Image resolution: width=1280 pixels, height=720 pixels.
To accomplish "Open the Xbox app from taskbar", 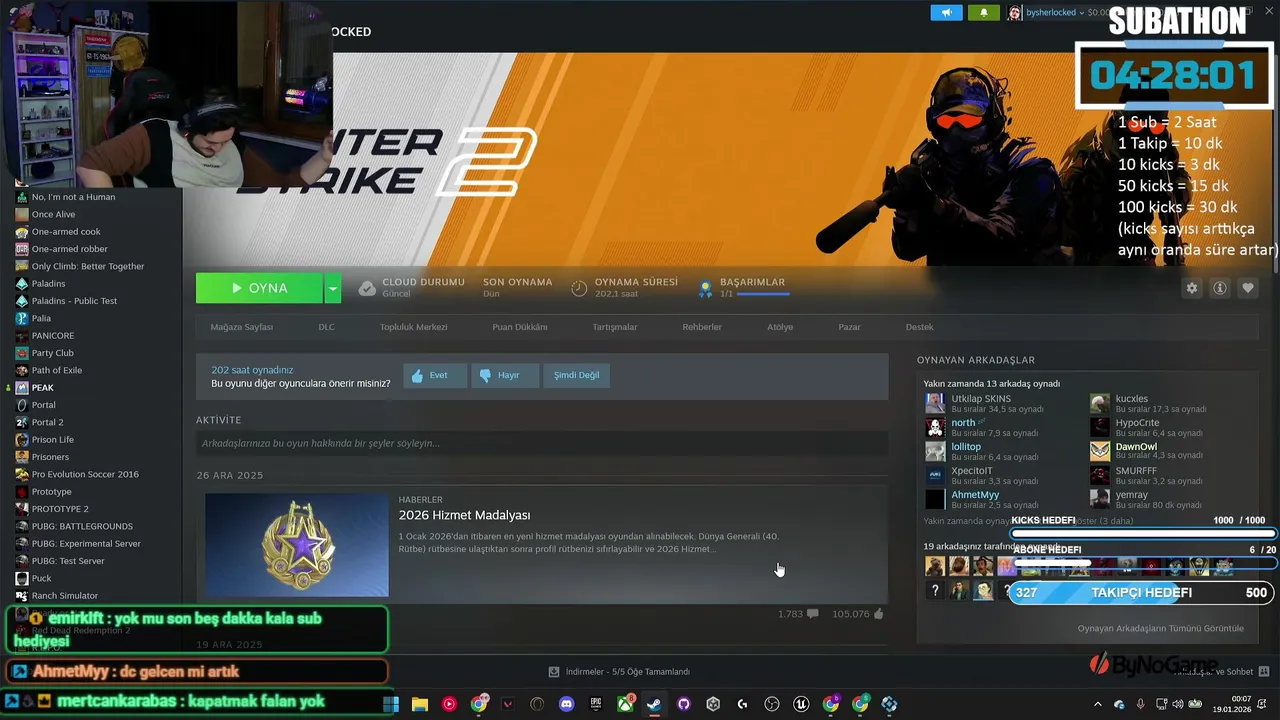I will (x=625, y=704).
